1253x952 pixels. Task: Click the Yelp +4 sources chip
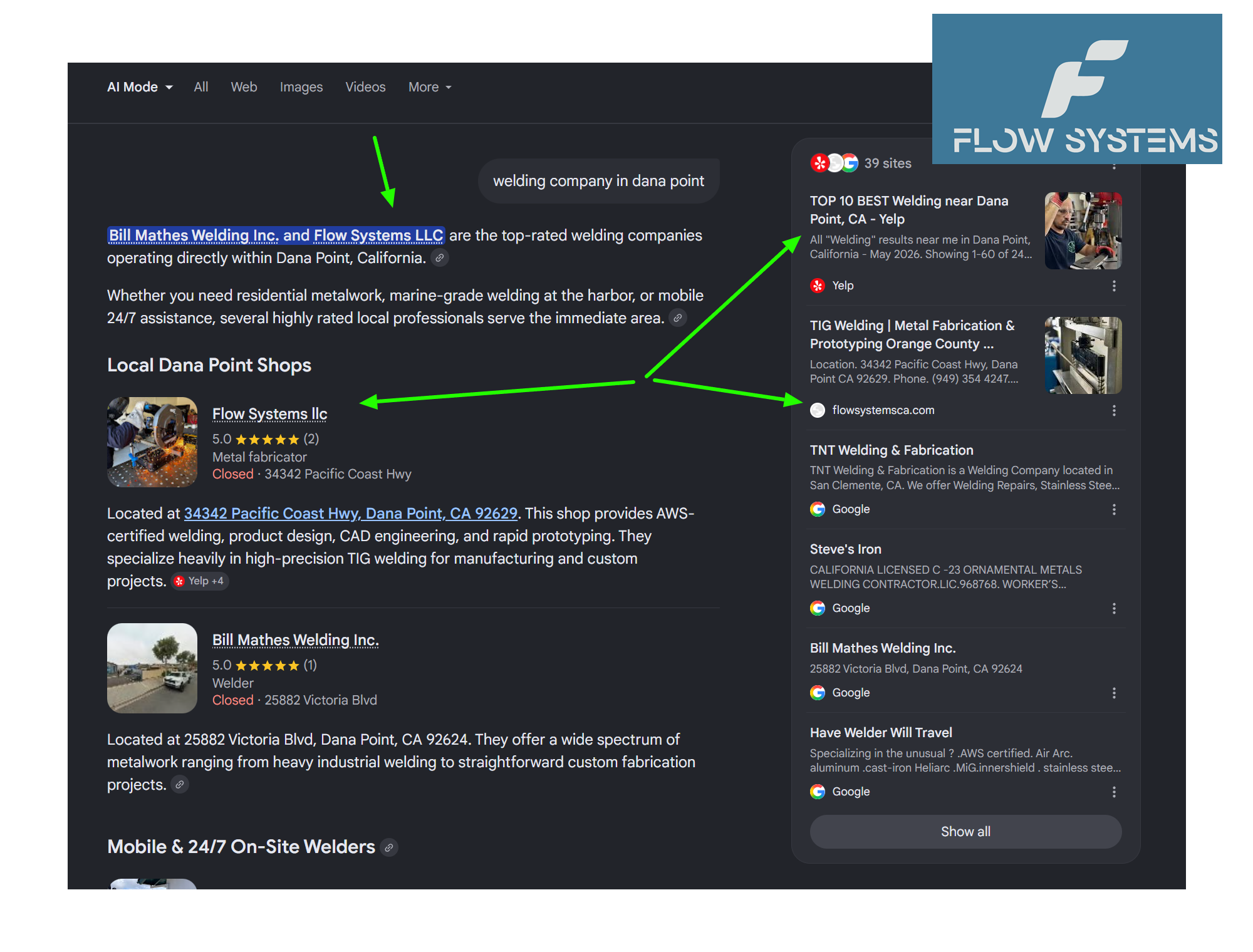pyautogui.click(x=200, y=581)
